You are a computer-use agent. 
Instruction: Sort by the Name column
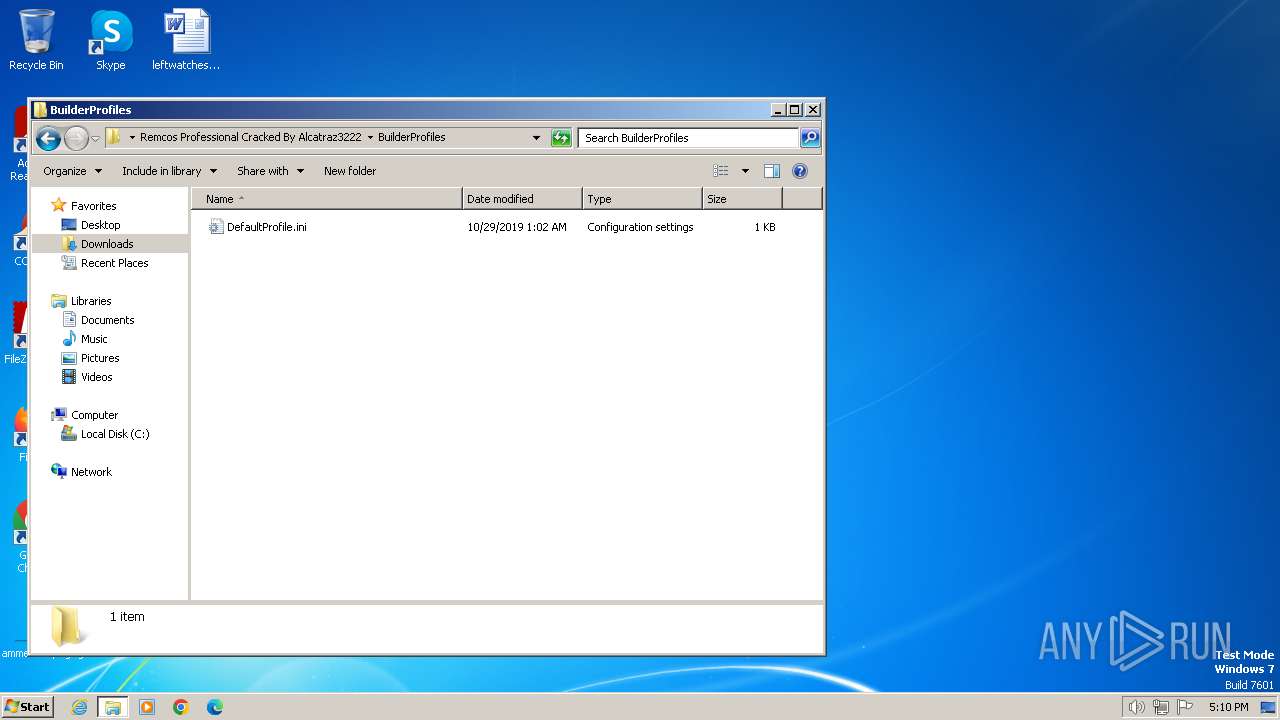click(326, 199)
